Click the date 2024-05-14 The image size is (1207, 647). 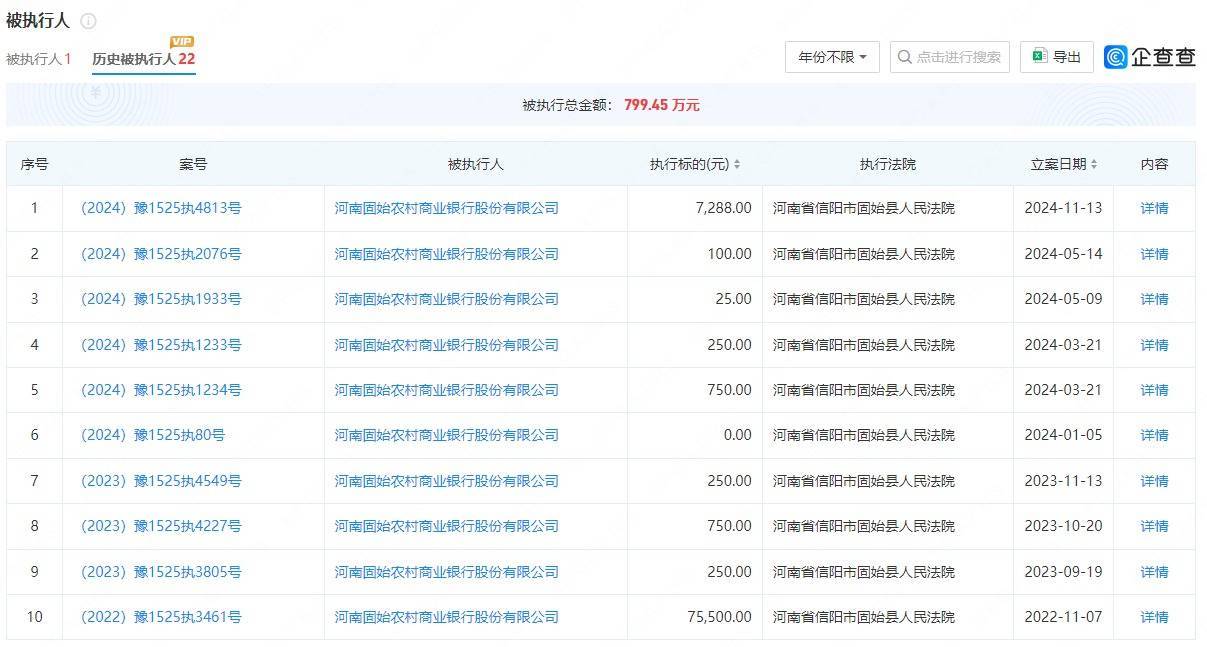click(1063, 254)
